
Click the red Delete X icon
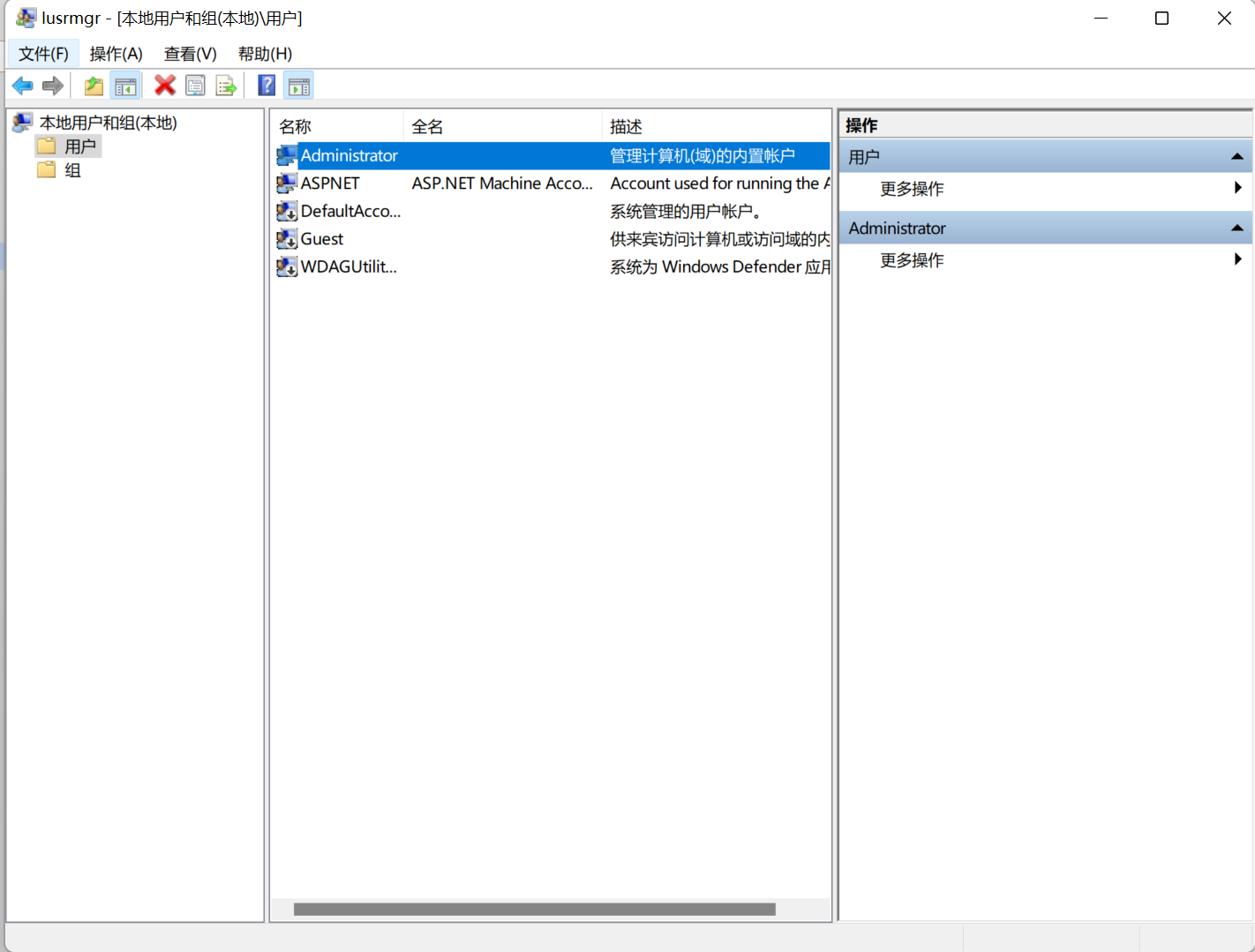165,86
